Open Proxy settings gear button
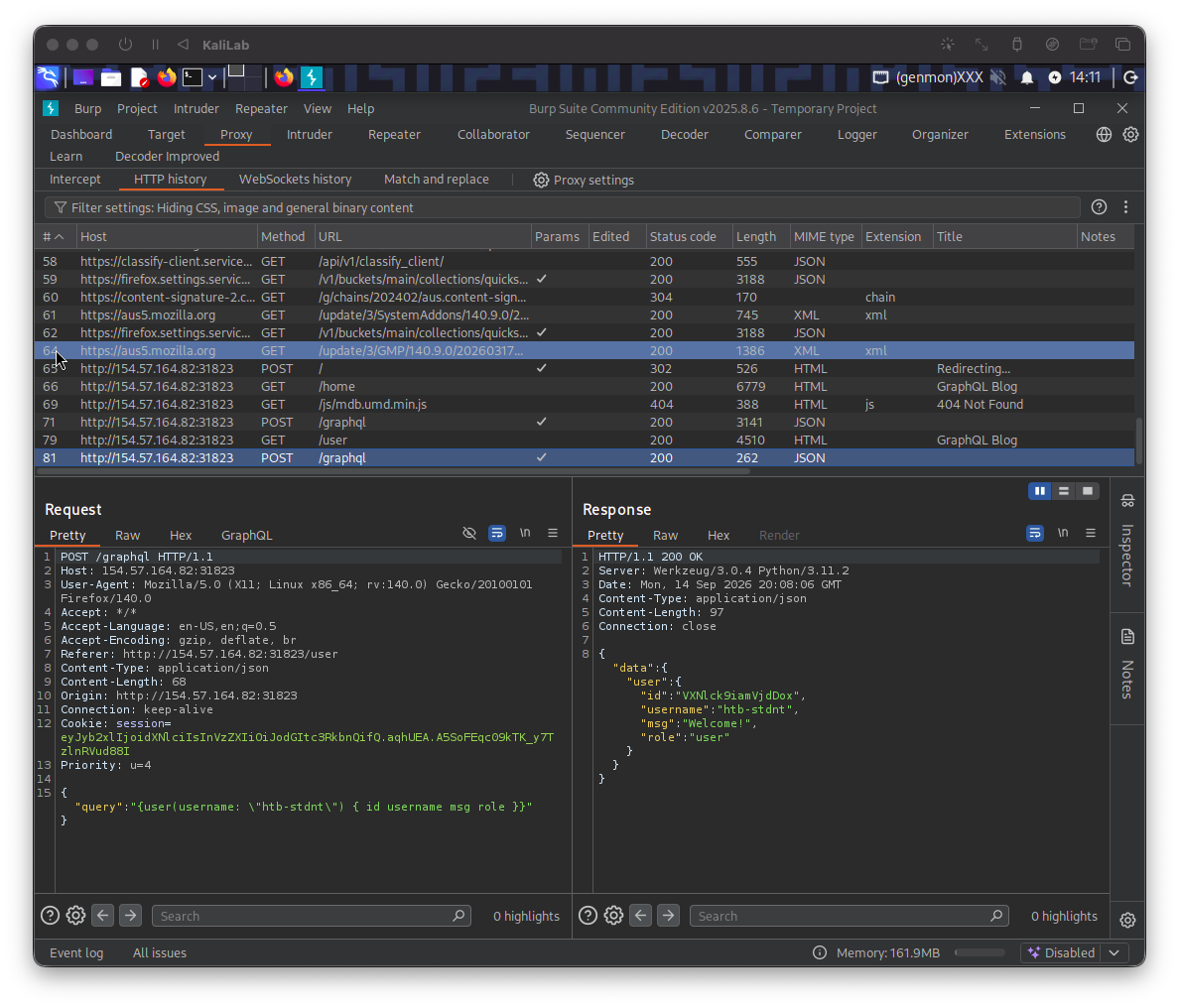Screen dimensions: 1179x1008 (584, 180)
